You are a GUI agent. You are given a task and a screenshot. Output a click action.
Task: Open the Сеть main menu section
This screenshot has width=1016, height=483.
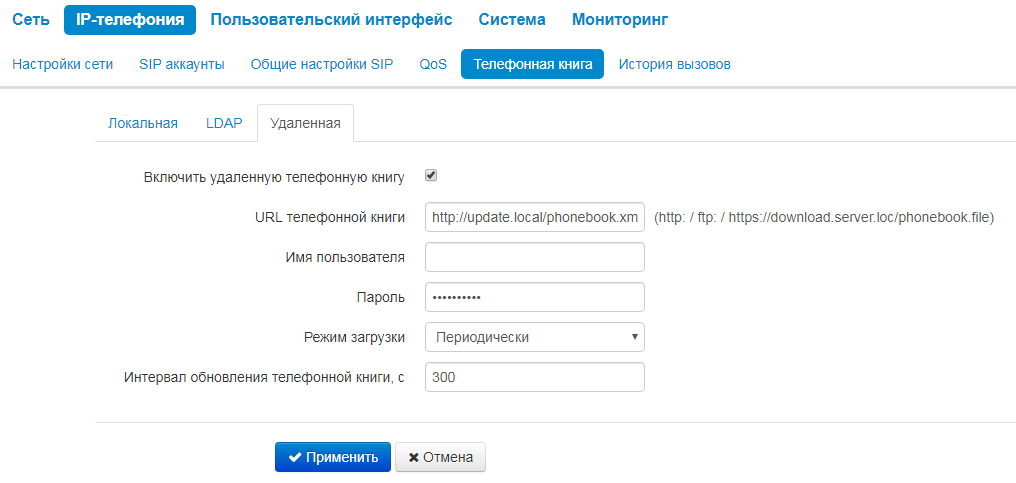(30, 19)
